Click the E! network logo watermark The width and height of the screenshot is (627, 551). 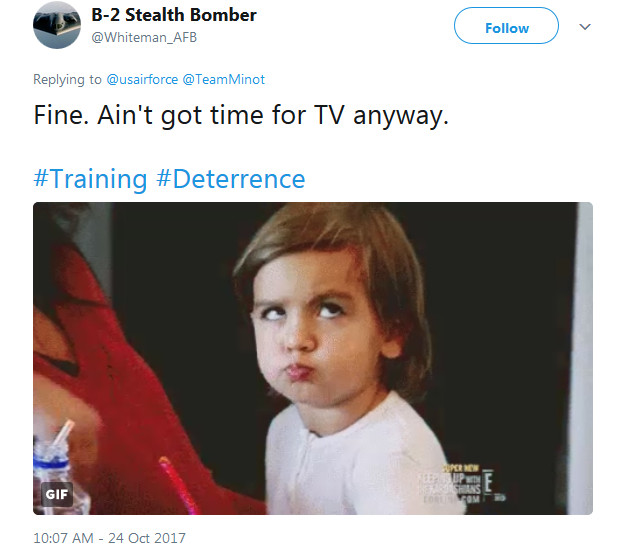click(x=488, y=482)
